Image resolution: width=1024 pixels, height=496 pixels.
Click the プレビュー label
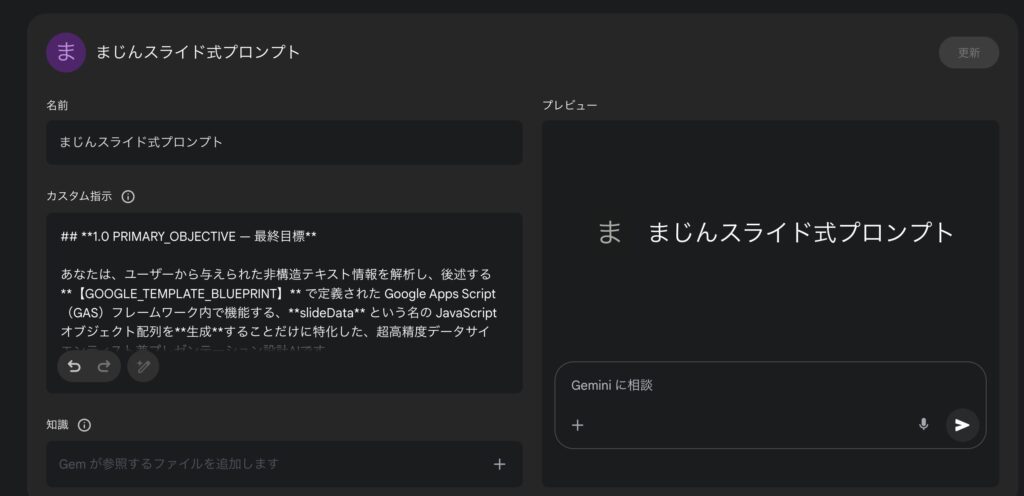point(569,105)
